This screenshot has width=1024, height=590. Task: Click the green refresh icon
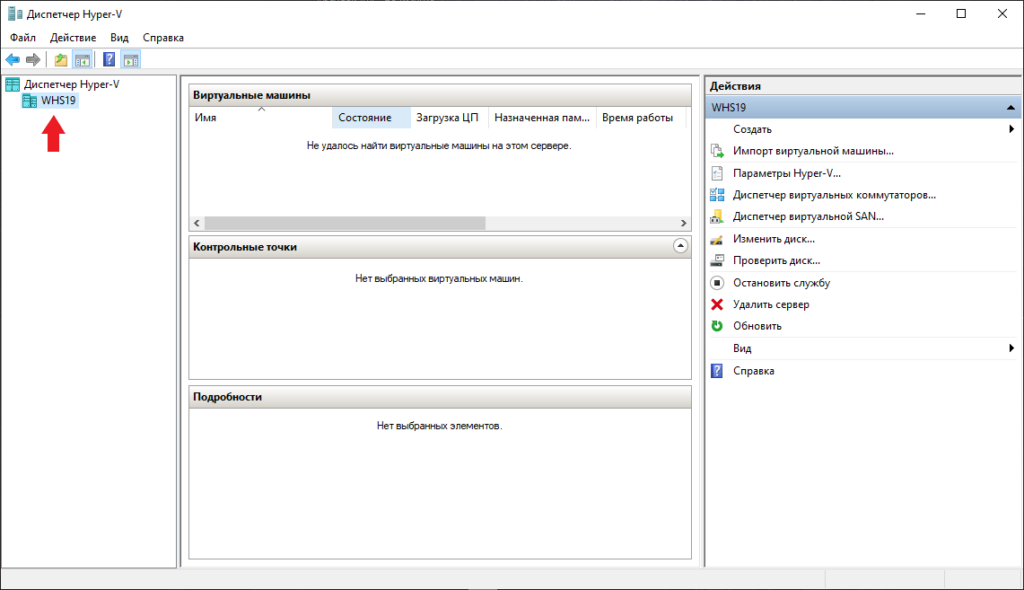(717, 326)
